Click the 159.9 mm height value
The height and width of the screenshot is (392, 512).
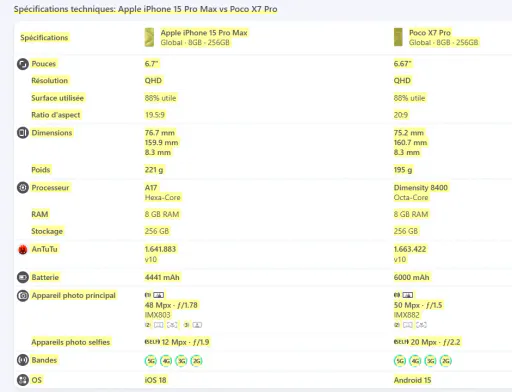[161, 143]
